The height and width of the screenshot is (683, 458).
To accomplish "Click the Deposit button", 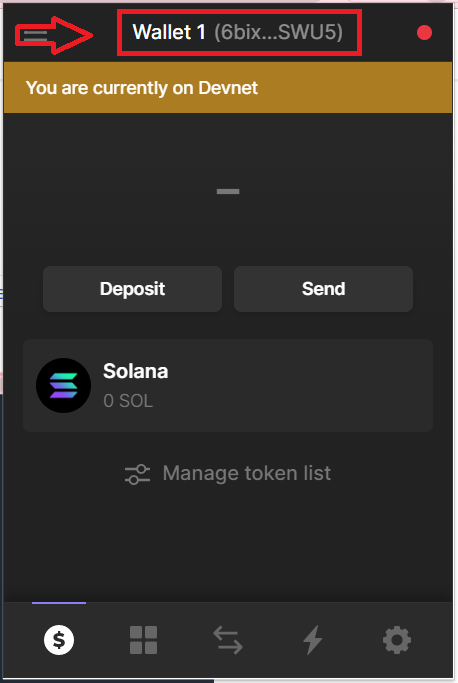I will click(x=132, y=289).
